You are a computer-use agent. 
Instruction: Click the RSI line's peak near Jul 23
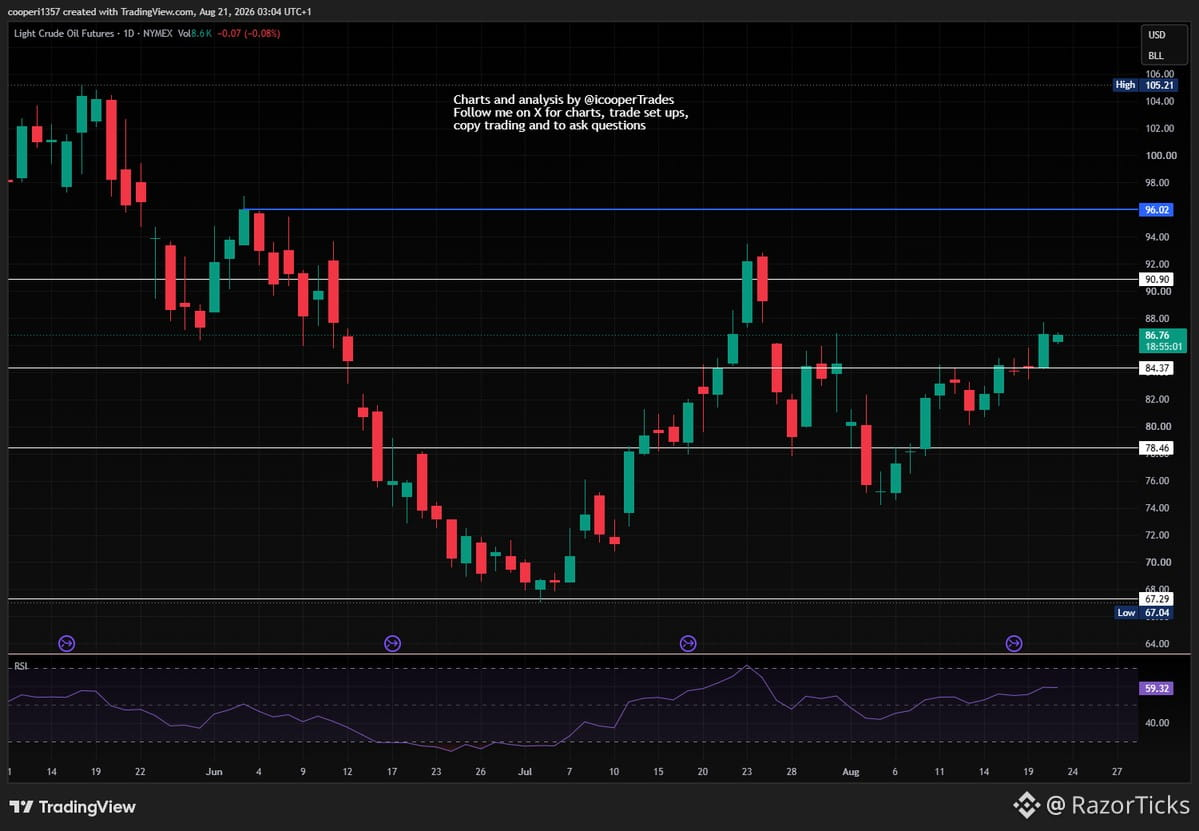click(747, 666)
